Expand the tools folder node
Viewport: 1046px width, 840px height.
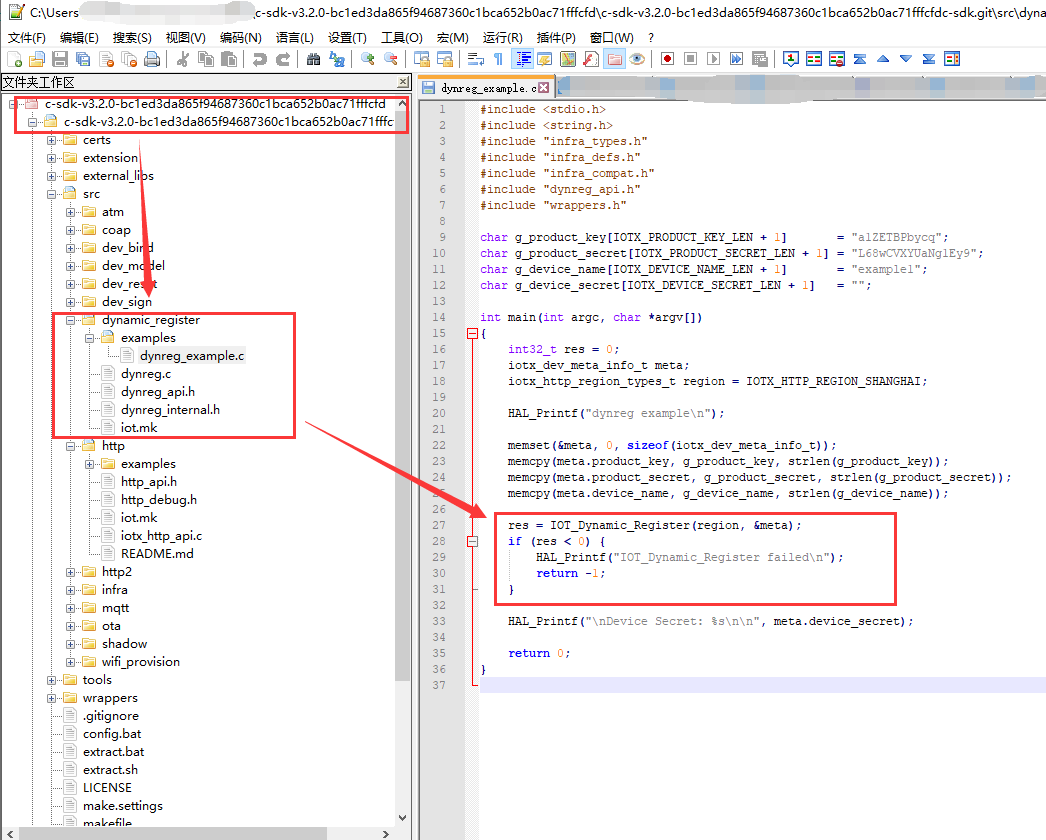point(51,681)
